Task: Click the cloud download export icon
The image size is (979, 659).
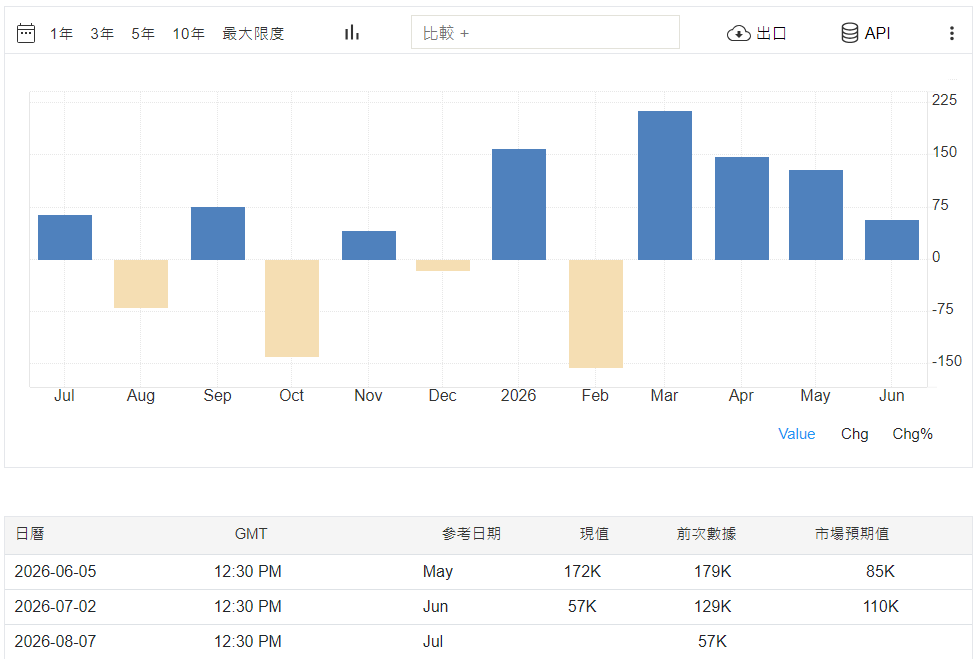Action: pyautogui.click(x=739, y=33)
